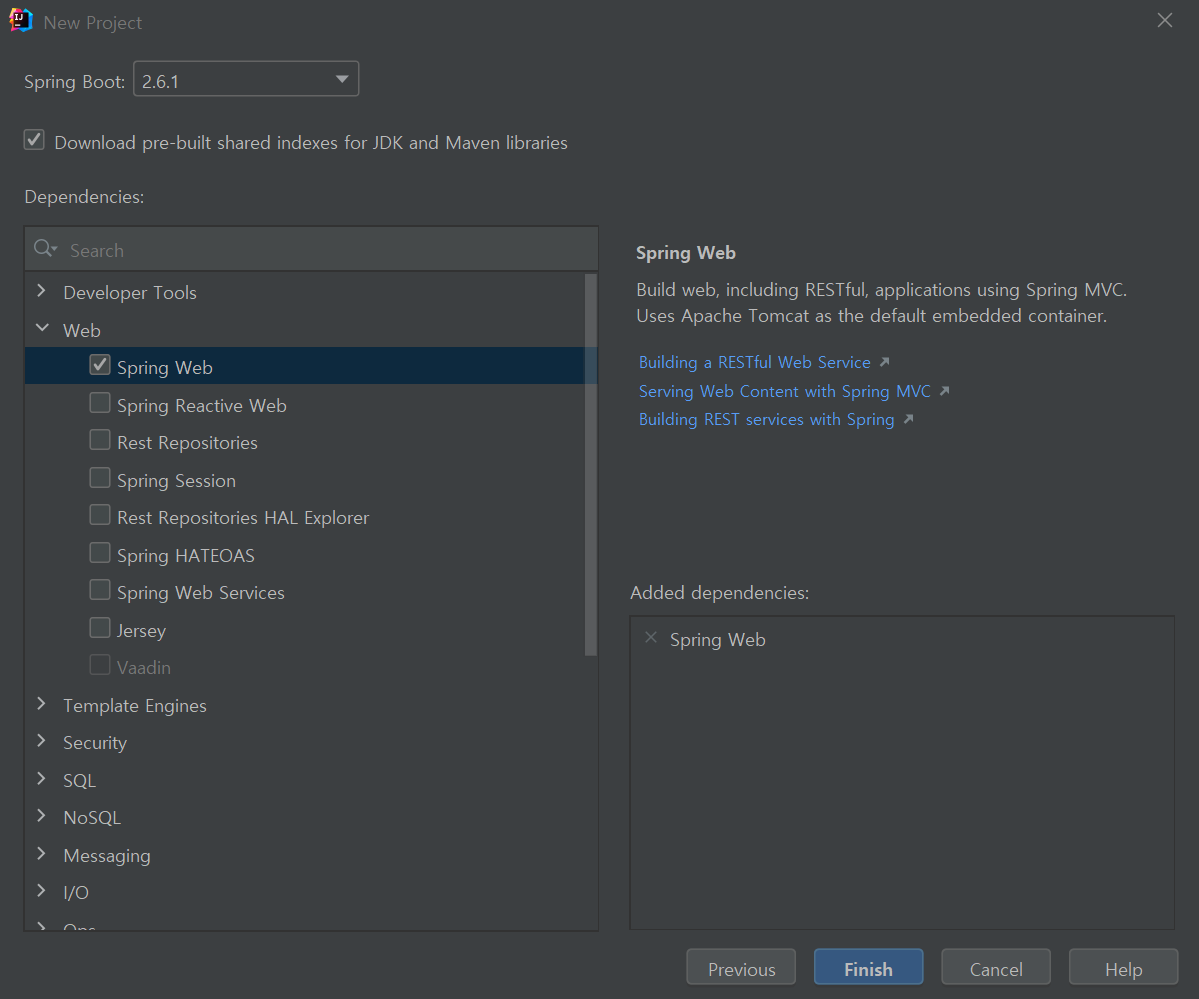
Task: Select the I/O category label
Action: (x=76, y=893)
